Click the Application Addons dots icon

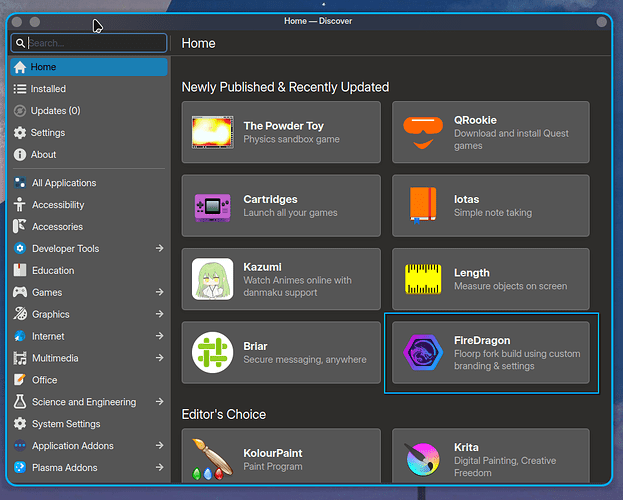click(x=20, y=446)
